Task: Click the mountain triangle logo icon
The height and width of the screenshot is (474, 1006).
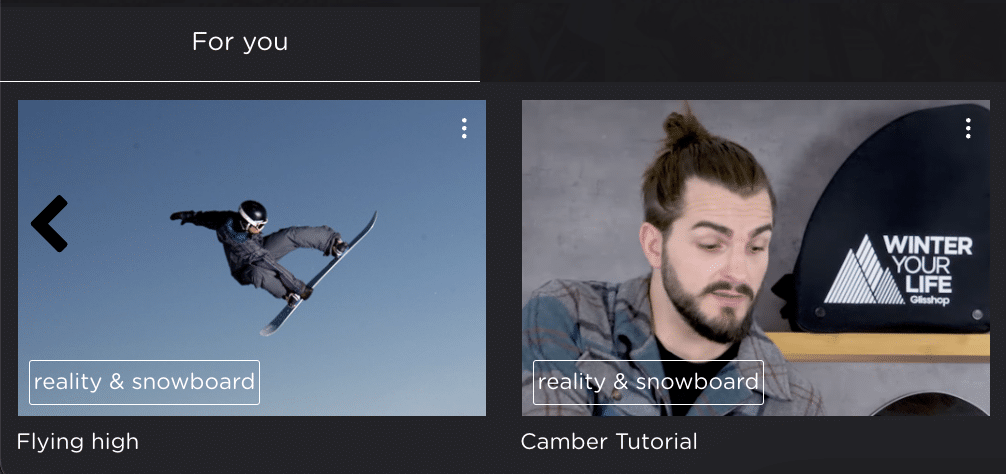Action: tap(864, 270)
